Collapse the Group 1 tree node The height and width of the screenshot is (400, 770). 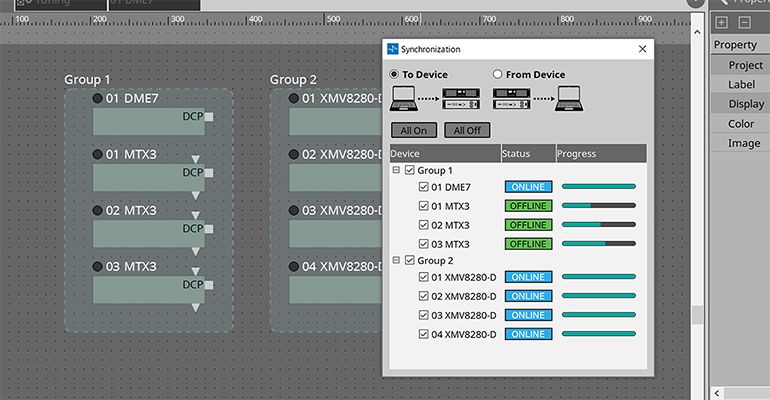396,171
